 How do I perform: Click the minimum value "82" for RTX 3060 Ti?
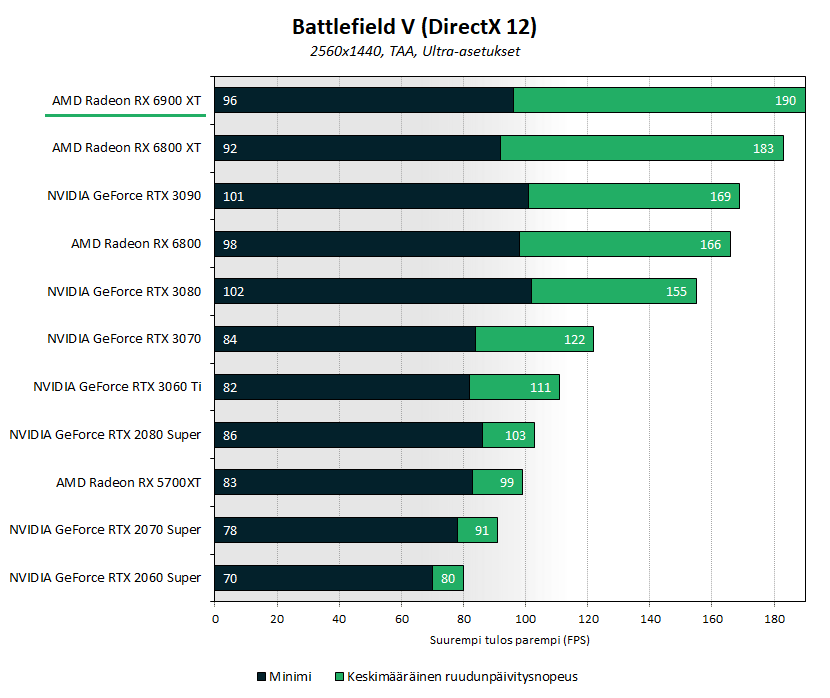(x=230, y=388)
